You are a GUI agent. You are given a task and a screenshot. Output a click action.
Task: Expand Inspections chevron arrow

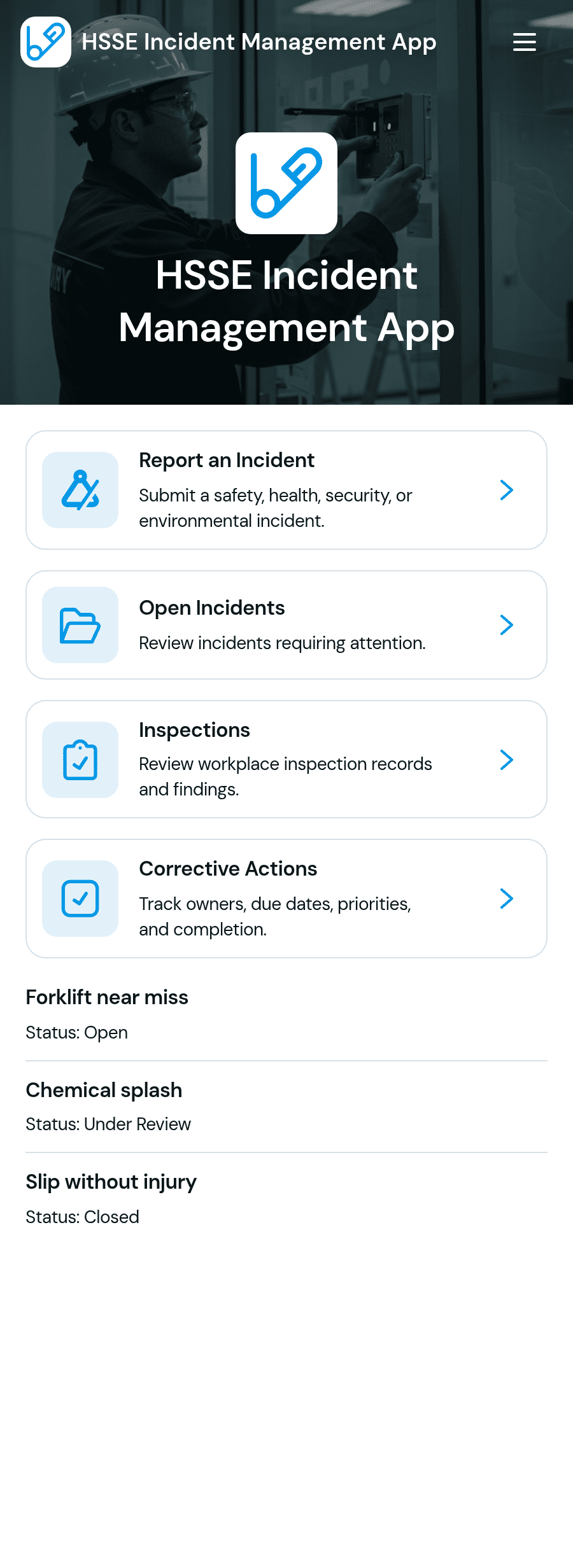pos(507,760)
